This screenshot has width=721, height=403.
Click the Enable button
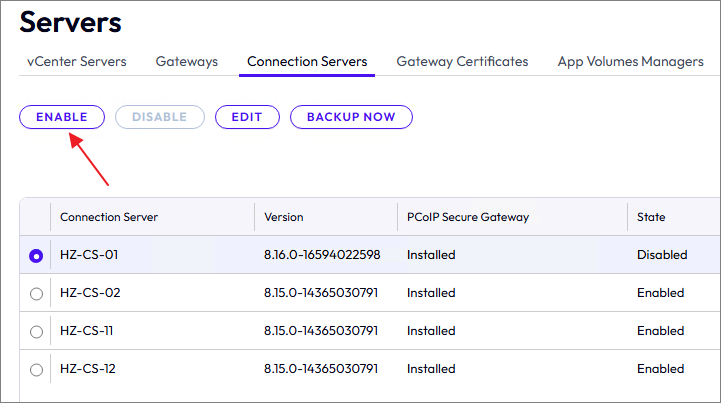coord(61,117)
